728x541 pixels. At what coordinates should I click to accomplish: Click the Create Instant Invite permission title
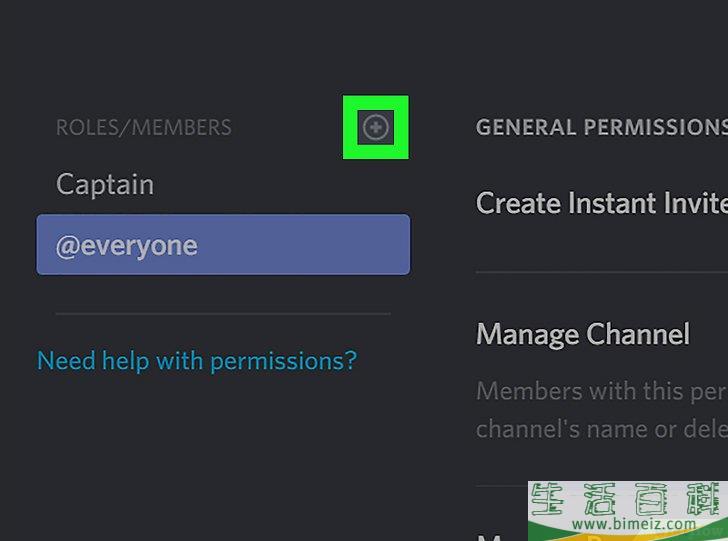601,203
